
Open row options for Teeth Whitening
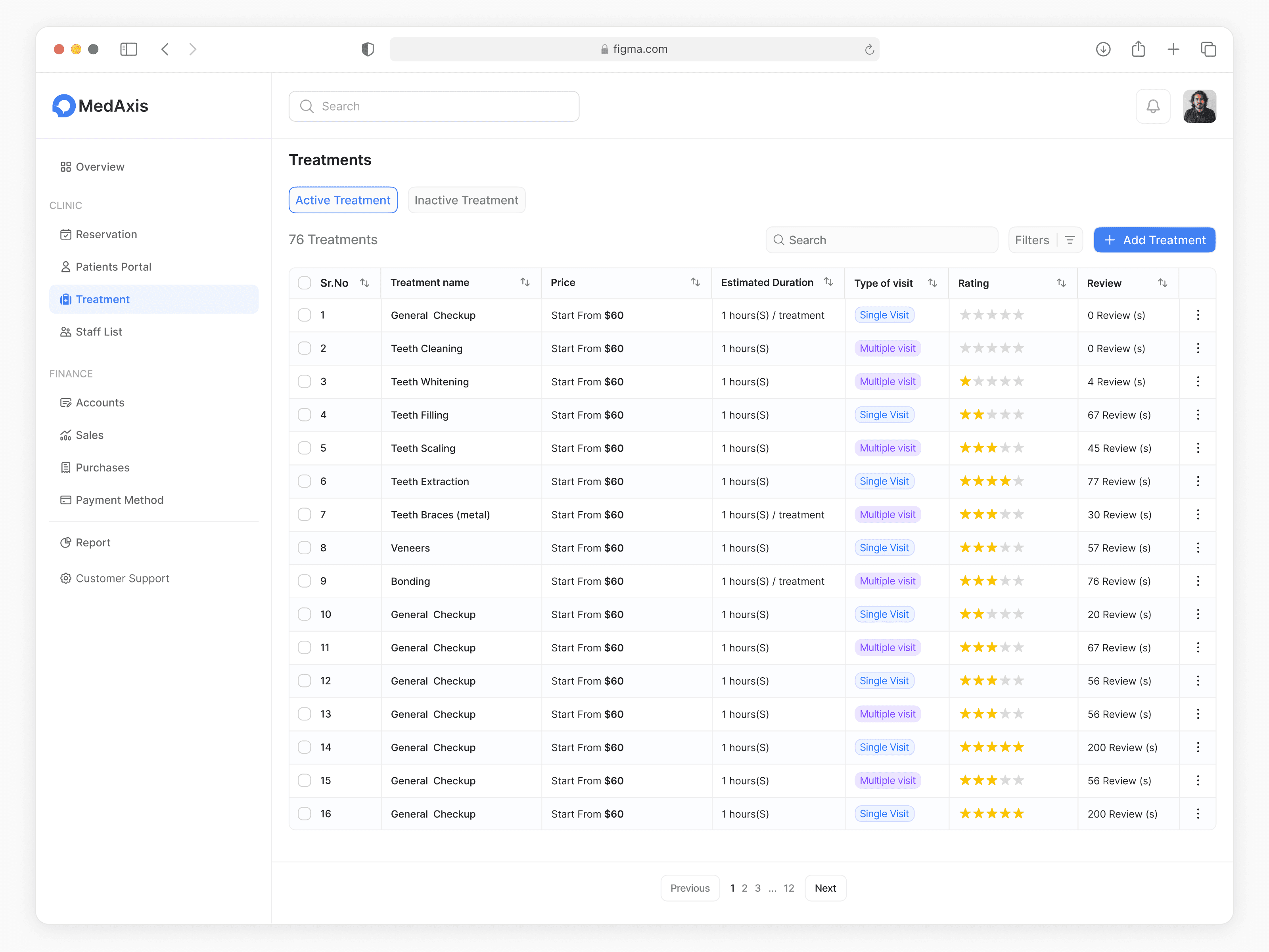(x=1197, y=381)
